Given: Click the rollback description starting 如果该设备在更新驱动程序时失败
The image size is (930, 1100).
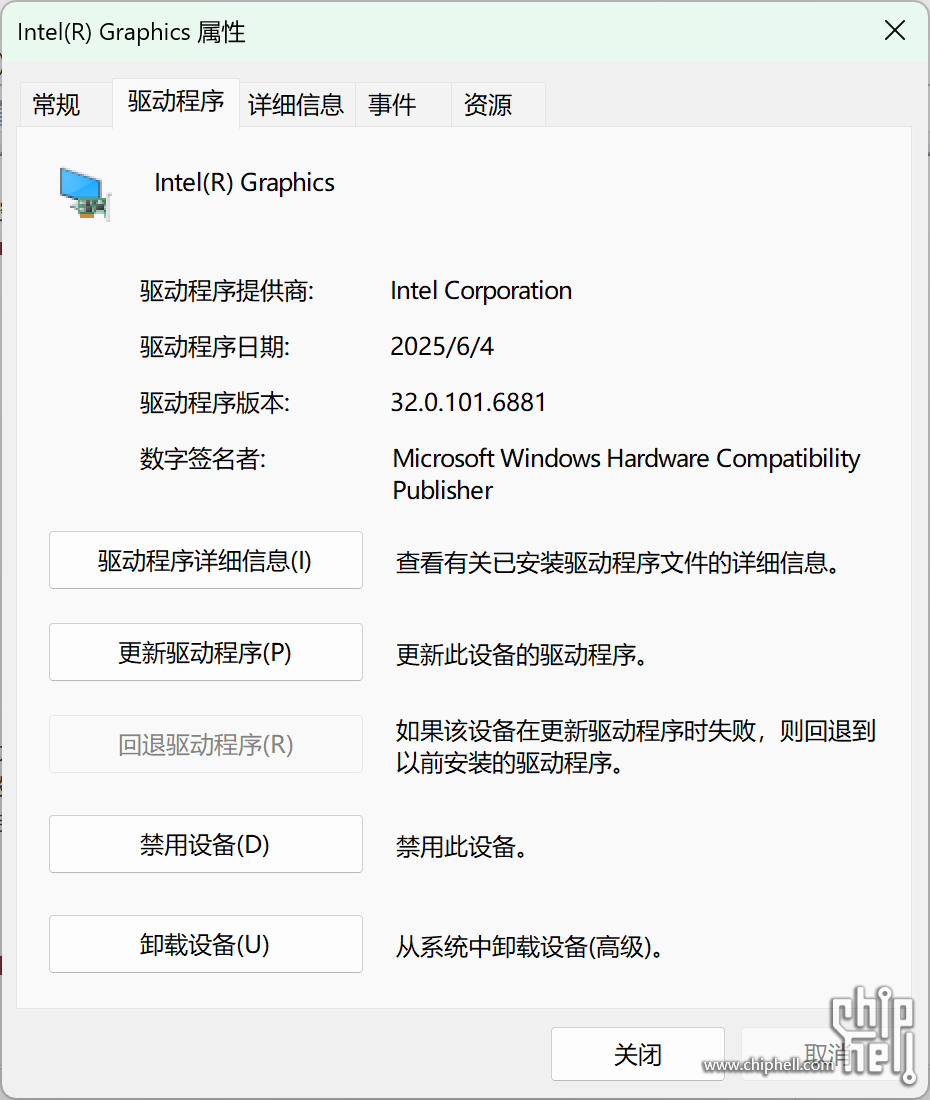Looking at the screenshot, I should (636, 746).
